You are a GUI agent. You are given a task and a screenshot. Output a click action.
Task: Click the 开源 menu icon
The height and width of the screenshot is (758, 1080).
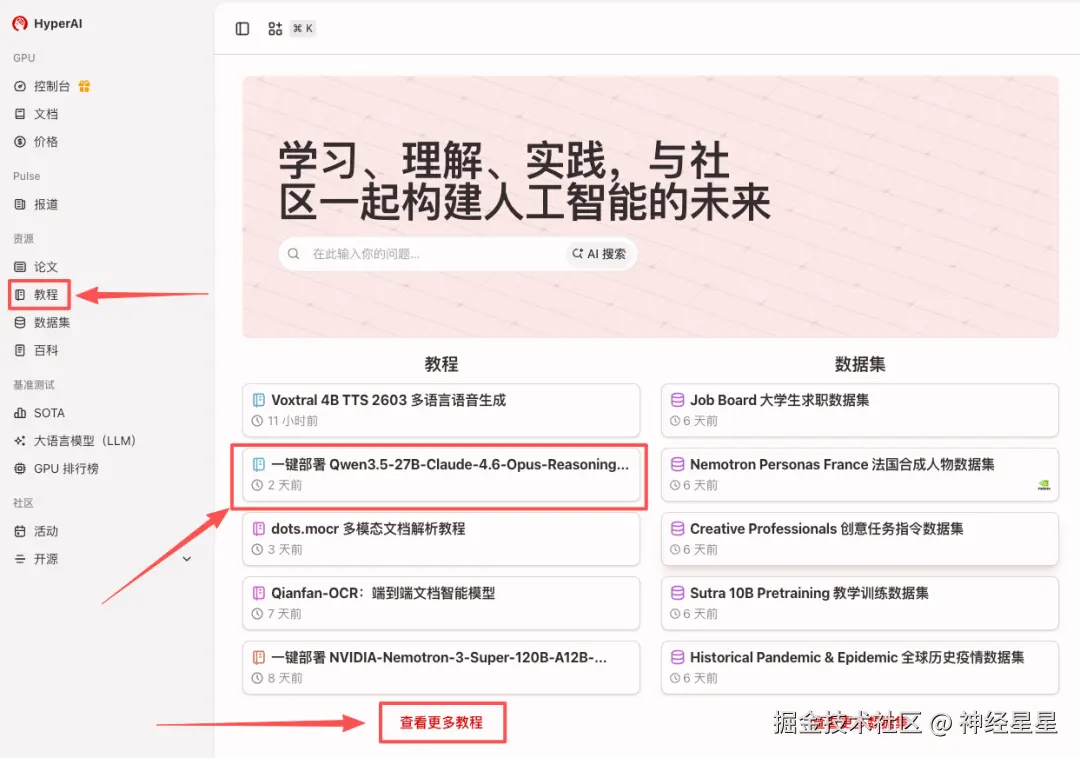[20, 559]
